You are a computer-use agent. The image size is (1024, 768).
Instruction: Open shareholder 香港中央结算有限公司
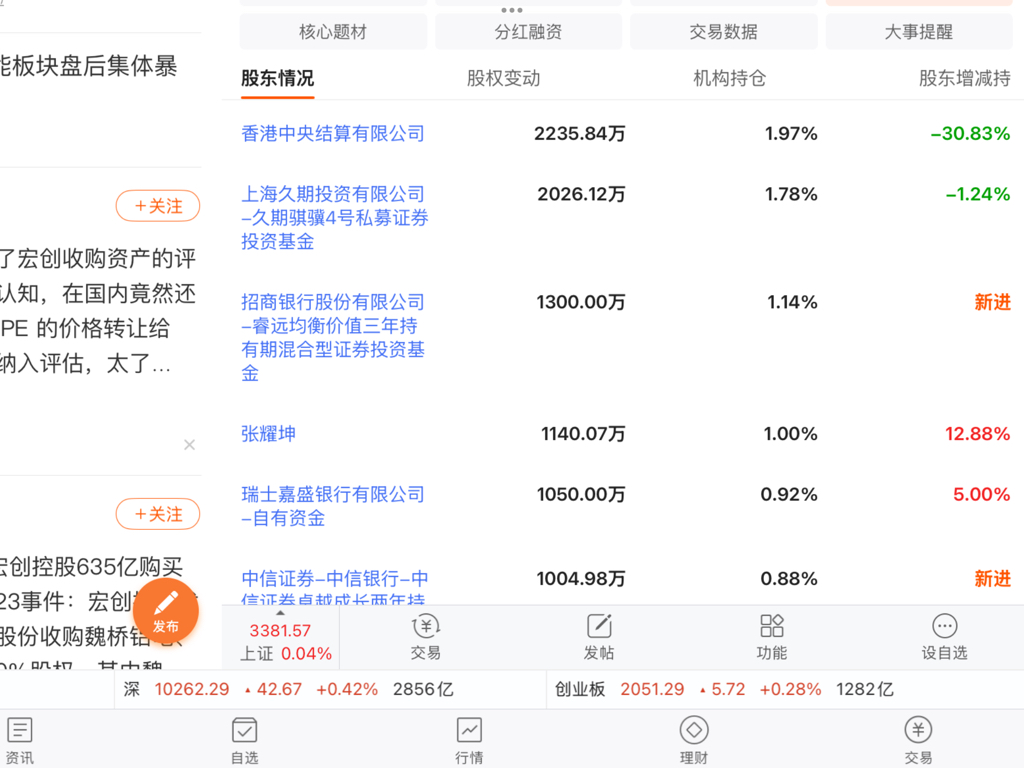pyautogui.click(x=333, y=134)
